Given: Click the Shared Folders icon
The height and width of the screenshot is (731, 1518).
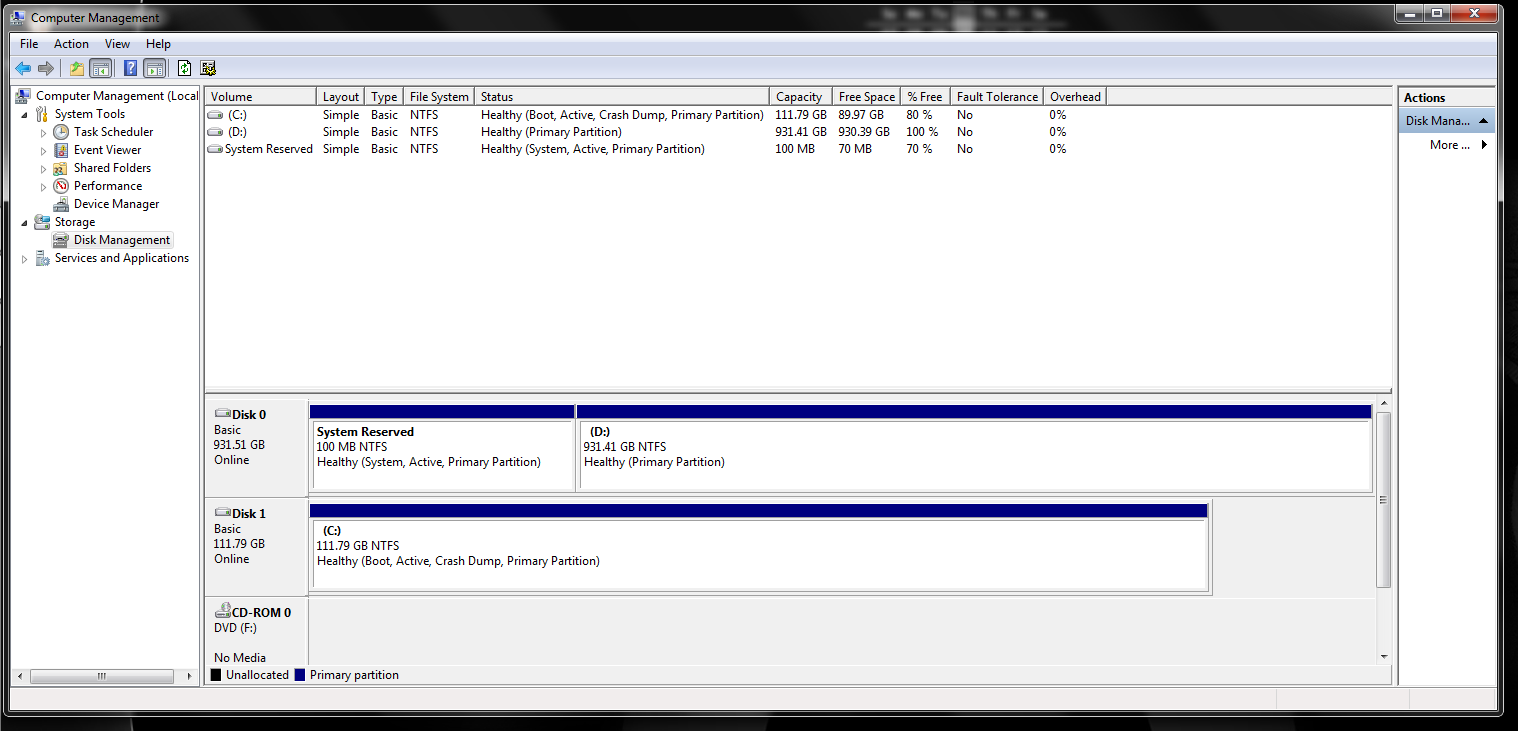Looking at the screenshot, I should 62,168.
